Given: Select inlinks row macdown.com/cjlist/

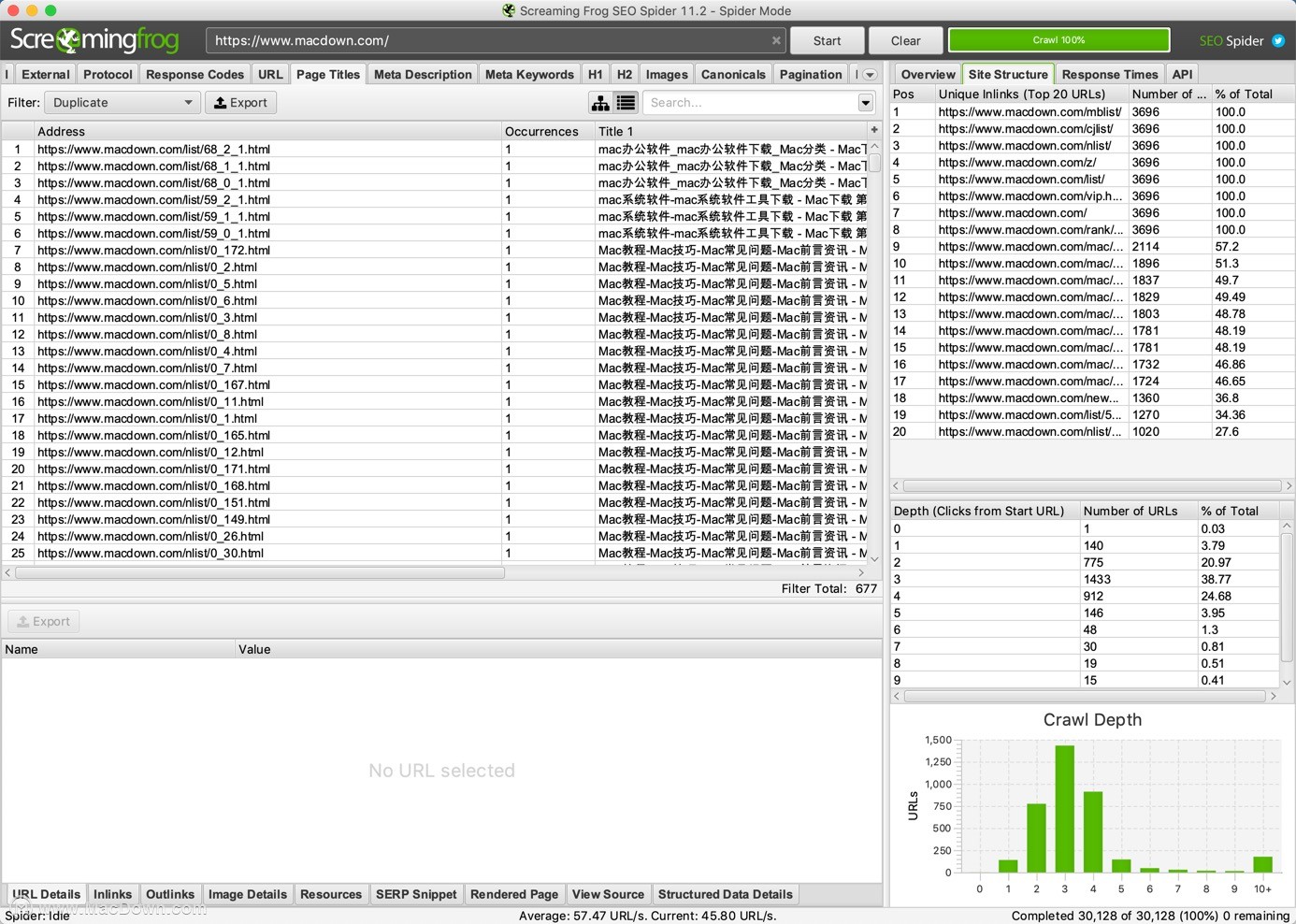Looking at the screenshot, I should click(1092, 128).
